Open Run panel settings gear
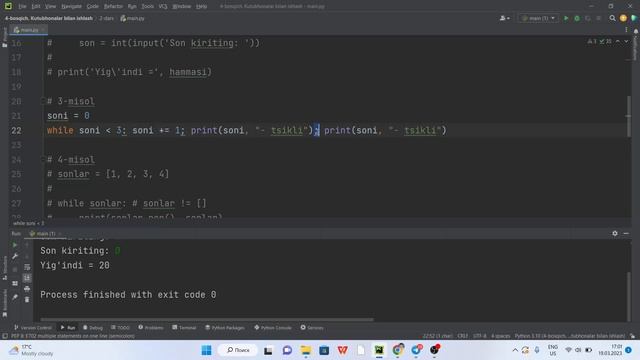 coord(615,233)
